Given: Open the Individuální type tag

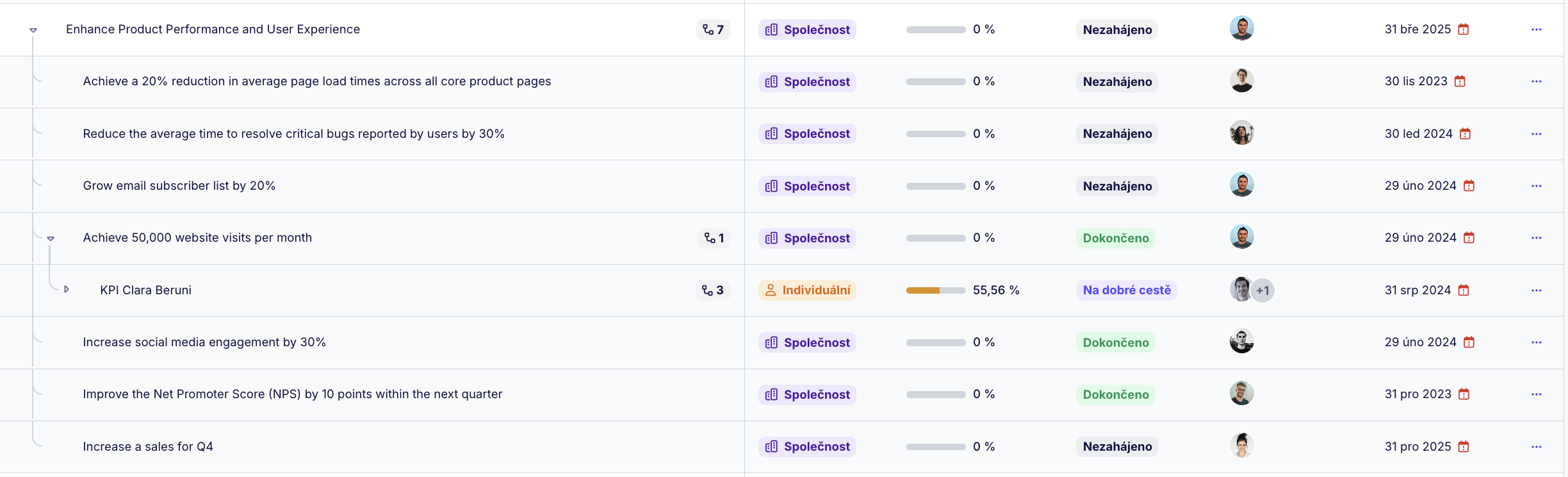Looking at the screenshot, I should click(x=807, y=290).
